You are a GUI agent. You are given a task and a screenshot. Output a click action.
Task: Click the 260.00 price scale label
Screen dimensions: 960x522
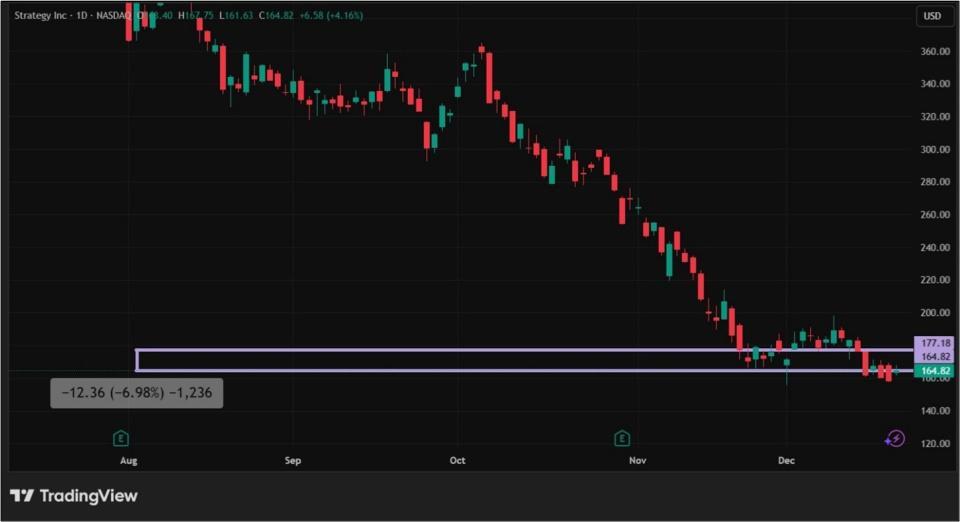935,215
